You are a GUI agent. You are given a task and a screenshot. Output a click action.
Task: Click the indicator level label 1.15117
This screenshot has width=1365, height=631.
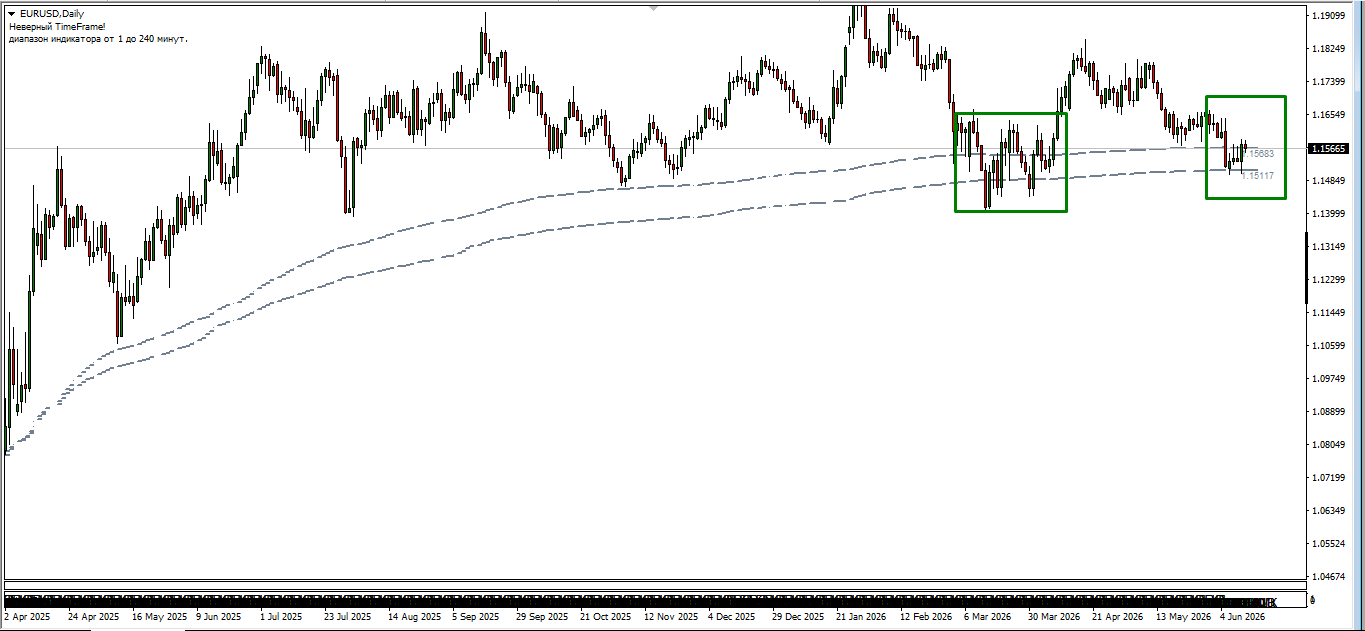point(1257,176)
